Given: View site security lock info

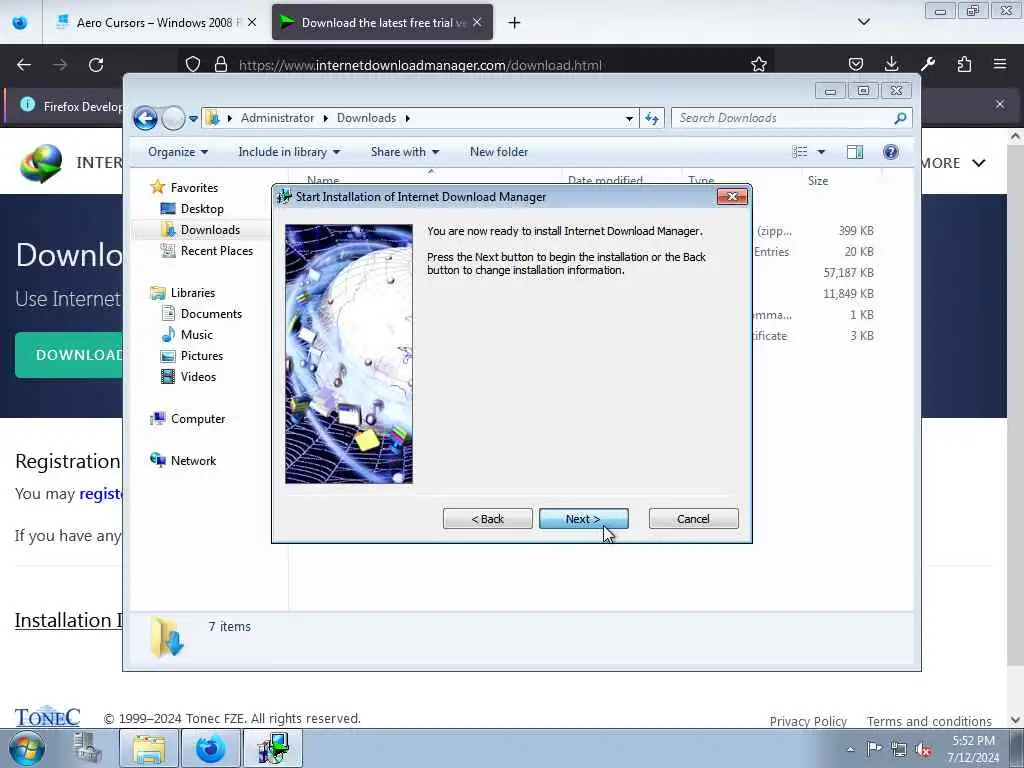Looking at the screenshot, I should pyautogui.click(x=221, y=65).
